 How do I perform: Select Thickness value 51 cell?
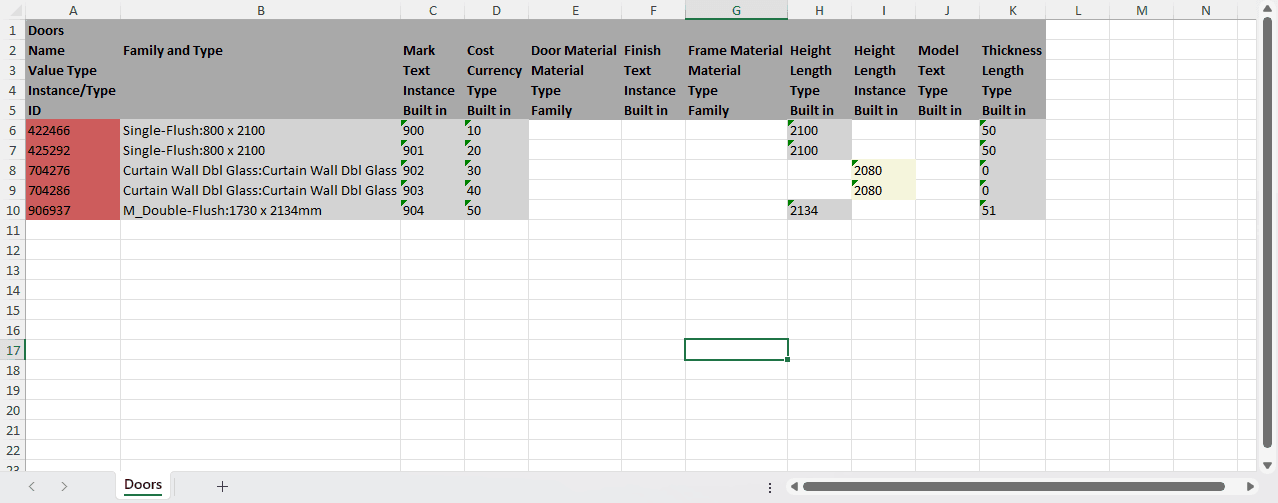click(x=1012, y=210)
